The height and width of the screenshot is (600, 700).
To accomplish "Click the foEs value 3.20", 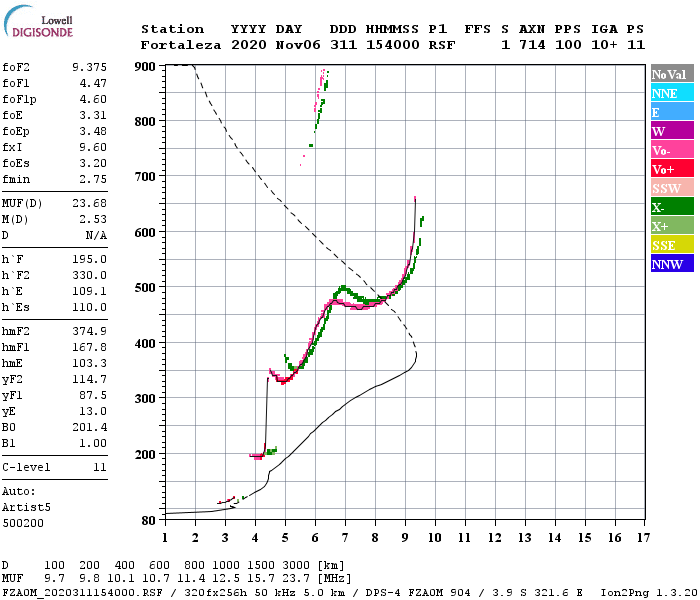I will [93, 163].
